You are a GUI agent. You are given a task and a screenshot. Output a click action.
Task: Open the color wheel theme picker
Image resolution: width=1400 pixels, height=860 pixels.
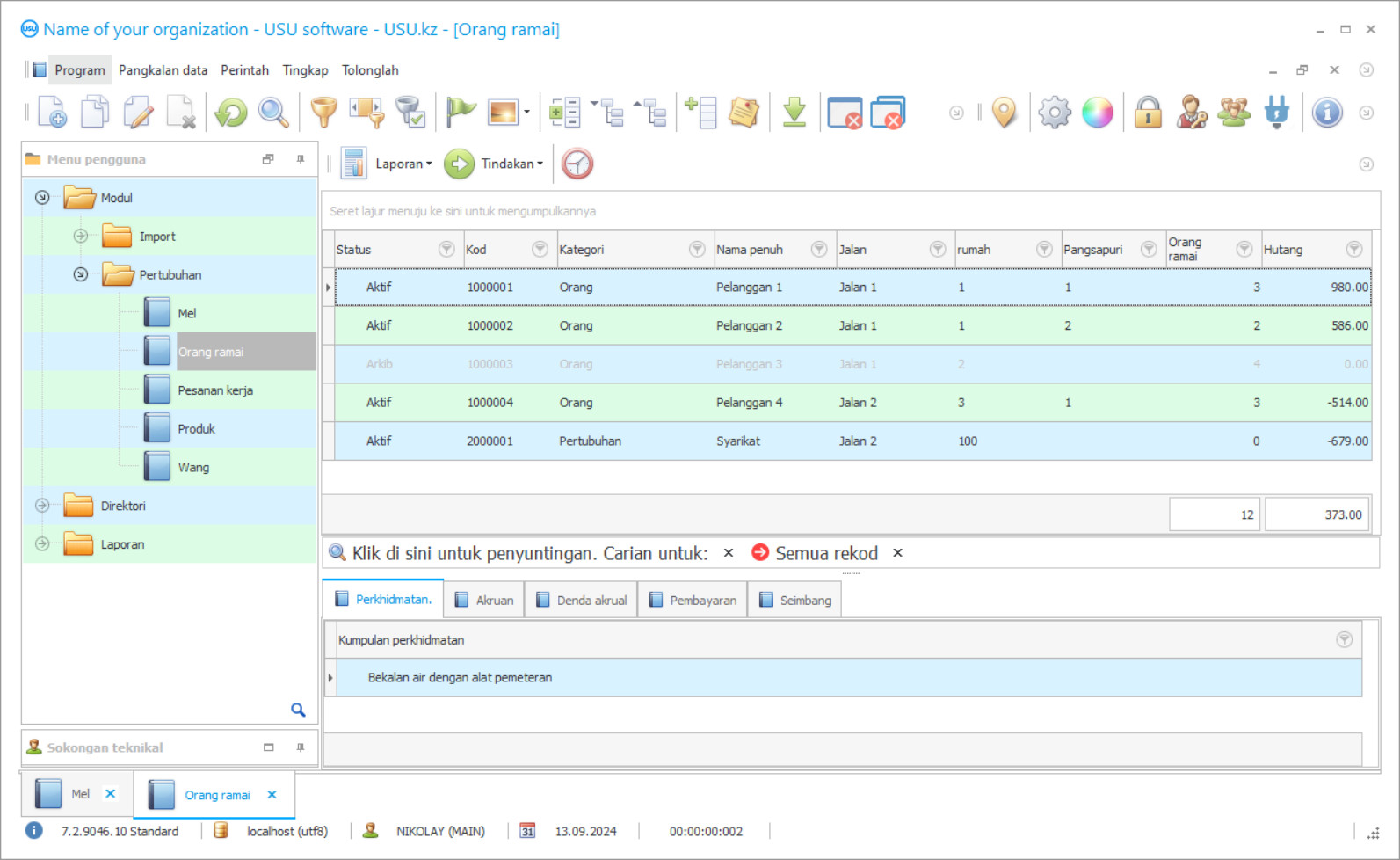pyautogui.click(x=1097, y=113)
